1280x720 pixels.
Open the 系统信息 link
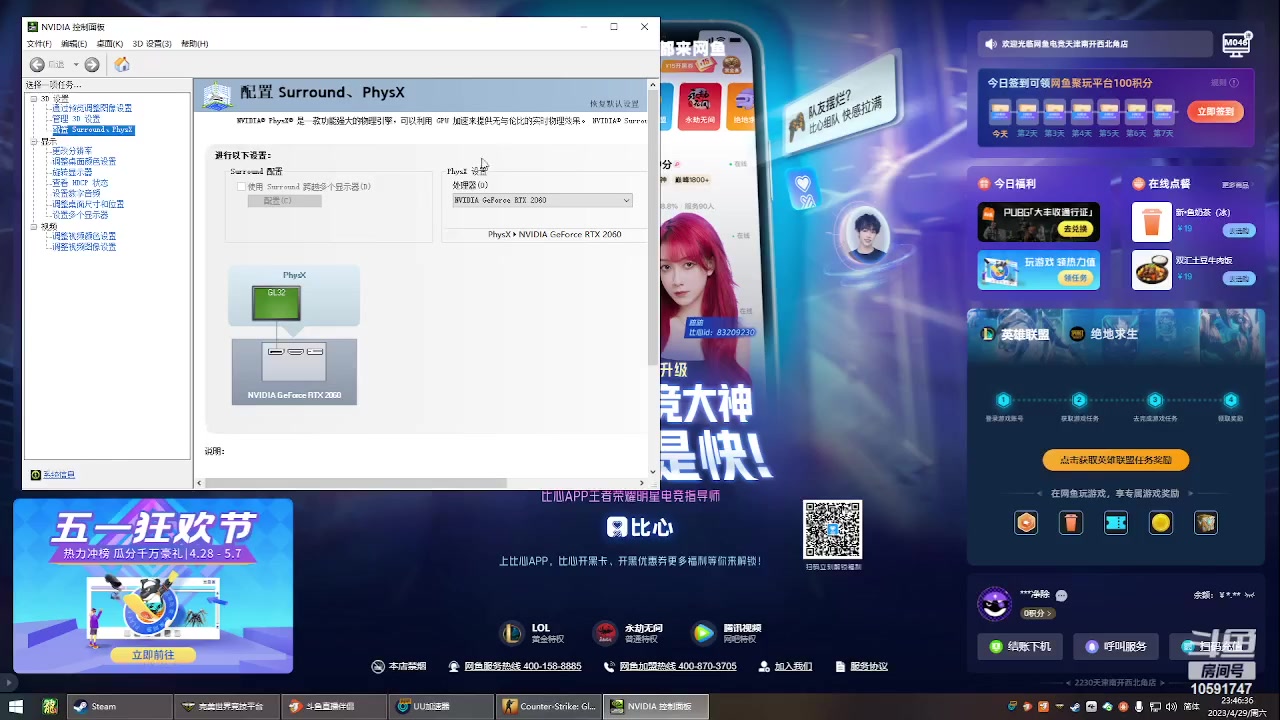click(59, 475)
